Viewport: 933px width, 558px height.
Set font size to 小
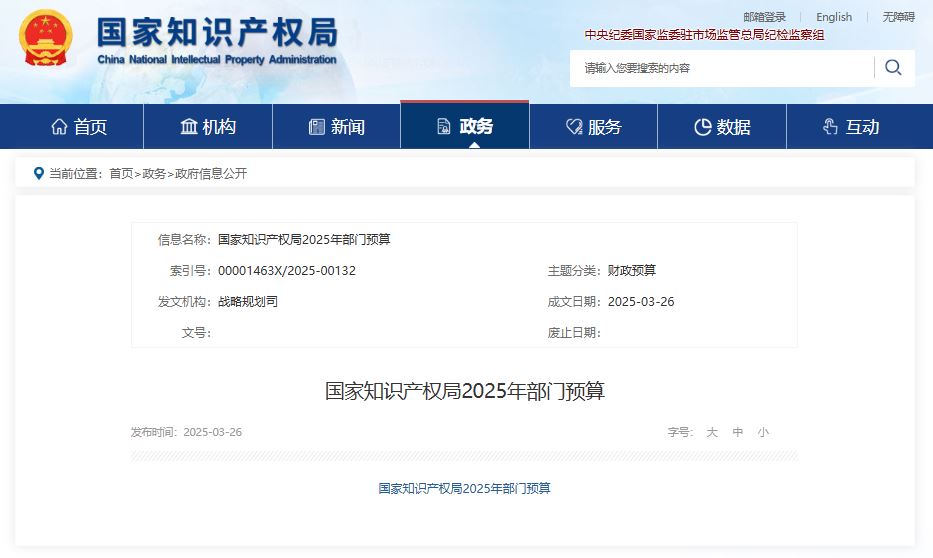point(763,432)
